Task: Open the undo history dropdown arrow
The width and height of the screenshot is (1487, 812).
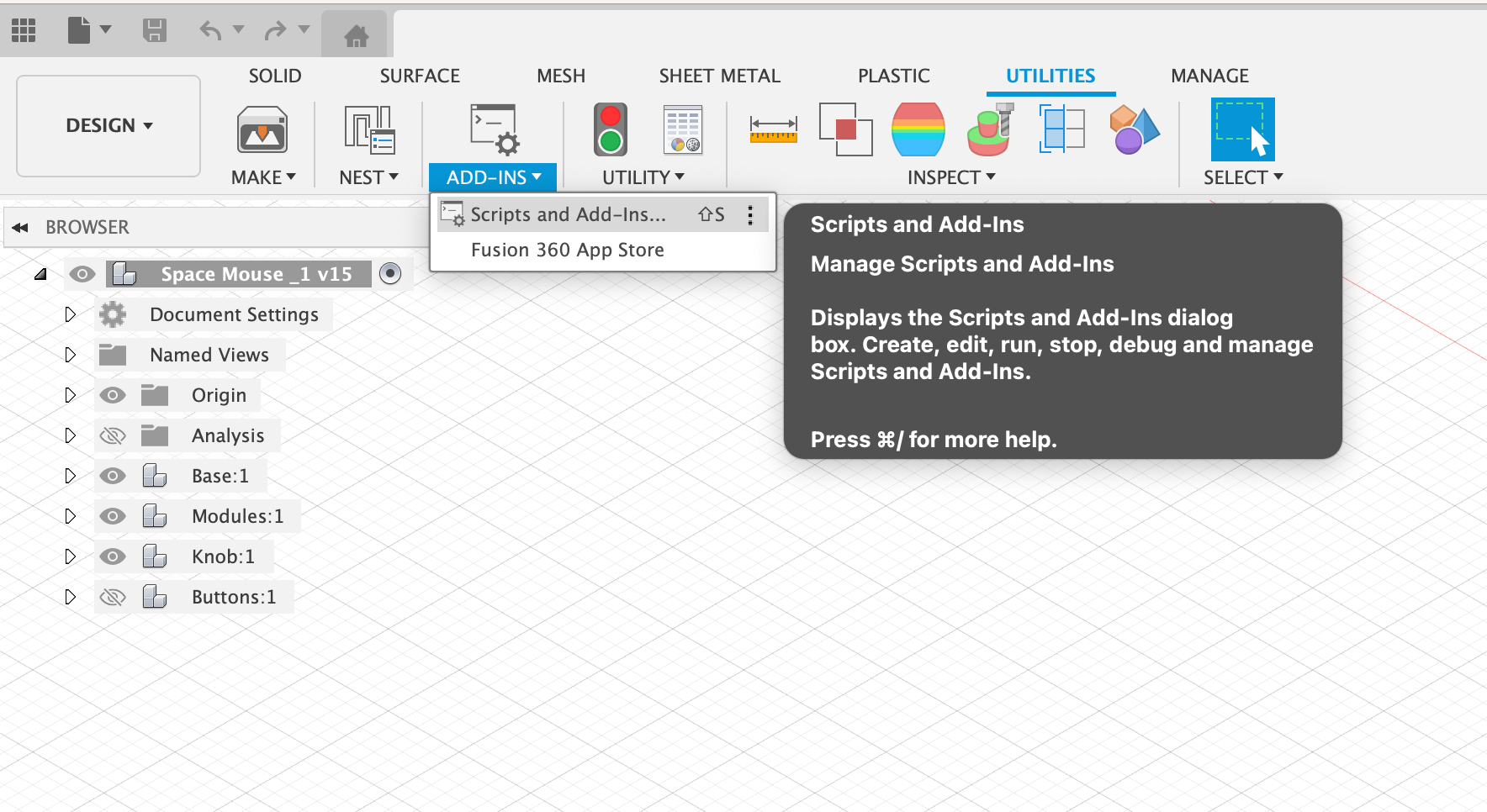Action: tap(238, 29)
